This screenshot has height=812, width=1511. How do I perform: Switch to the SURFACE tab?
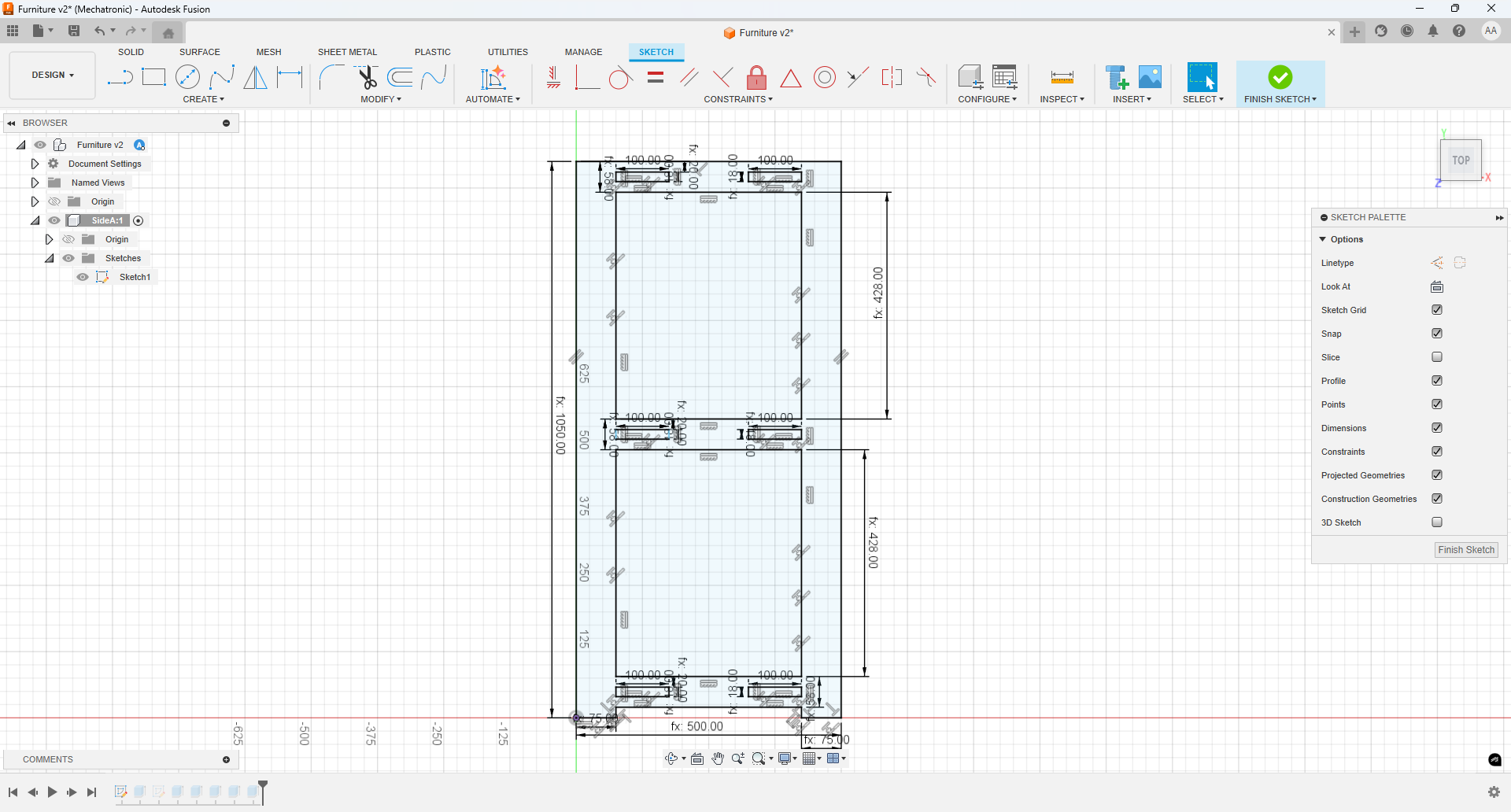[200, 52]
